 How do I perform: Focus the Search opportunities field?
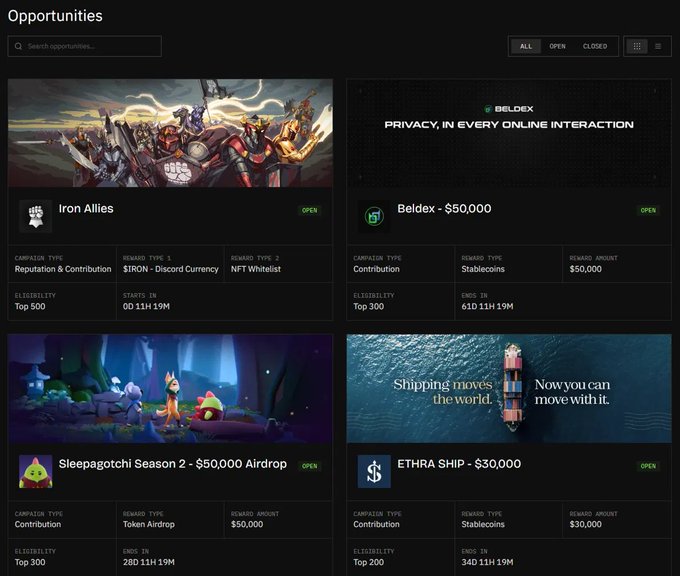[x=85, y=46]
